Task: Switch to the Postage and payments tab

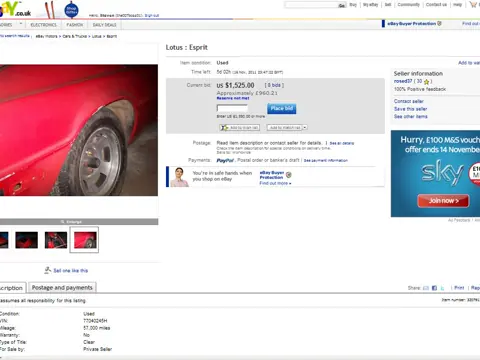Action: tap(62, 288)
